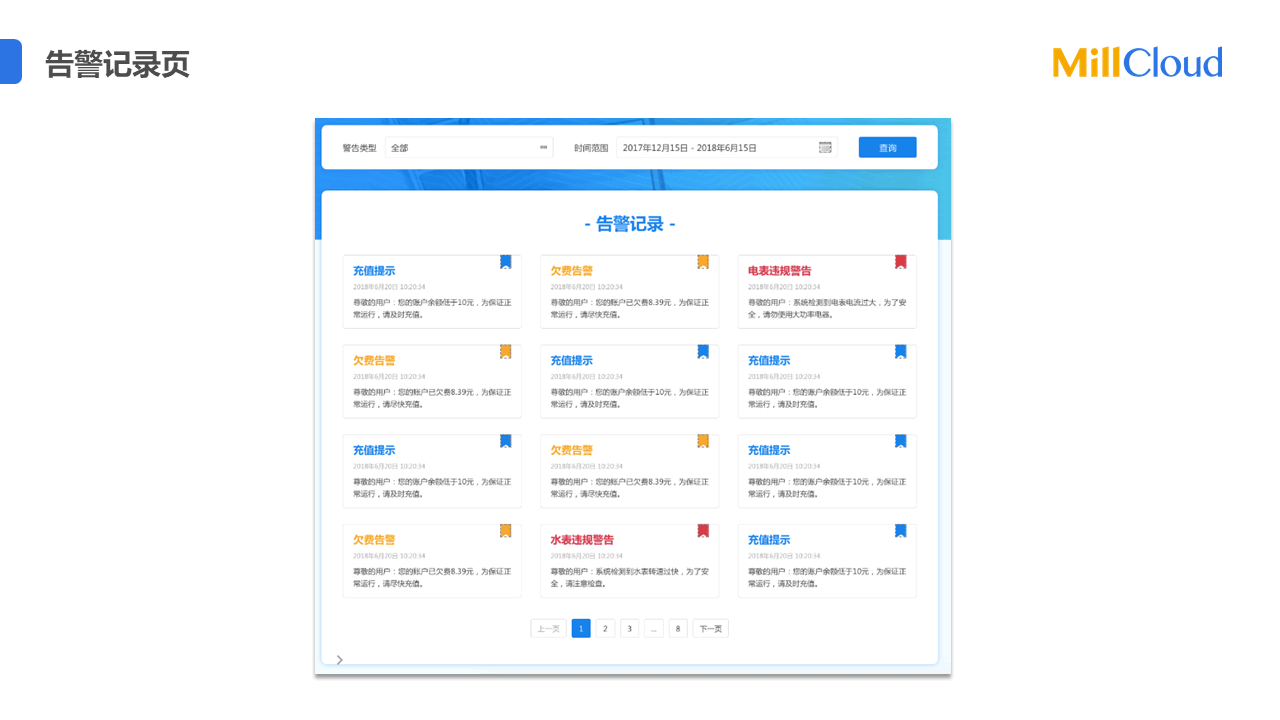Open the 警告类型 dropdown showing 全部
This screenshot has width=1280, height=720.
tap(469, 148)
